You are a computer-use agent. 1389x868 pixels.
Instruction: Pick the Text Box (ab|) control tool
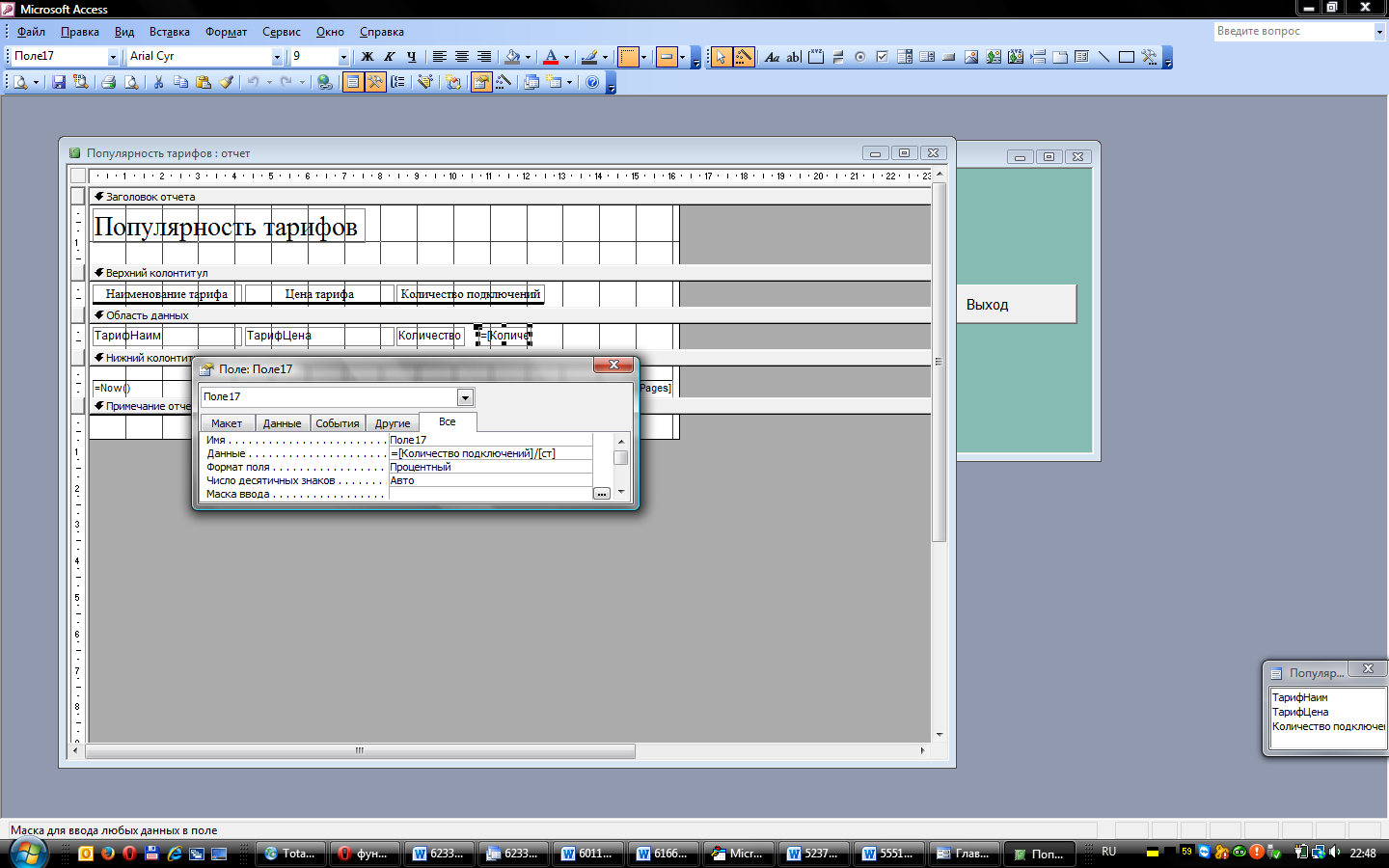tap(794, 57)
